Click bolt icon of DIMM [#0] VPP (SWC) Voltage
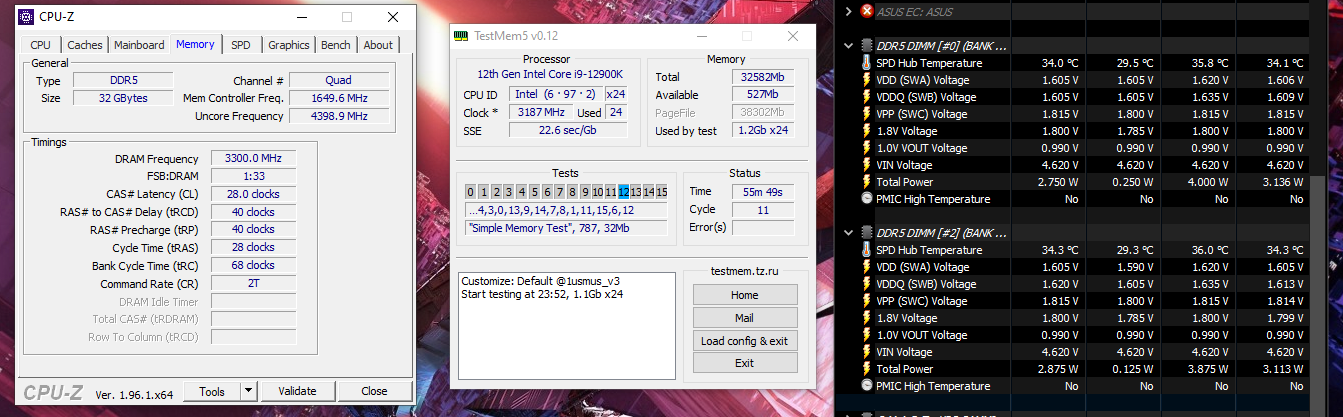 coord(866,114)
